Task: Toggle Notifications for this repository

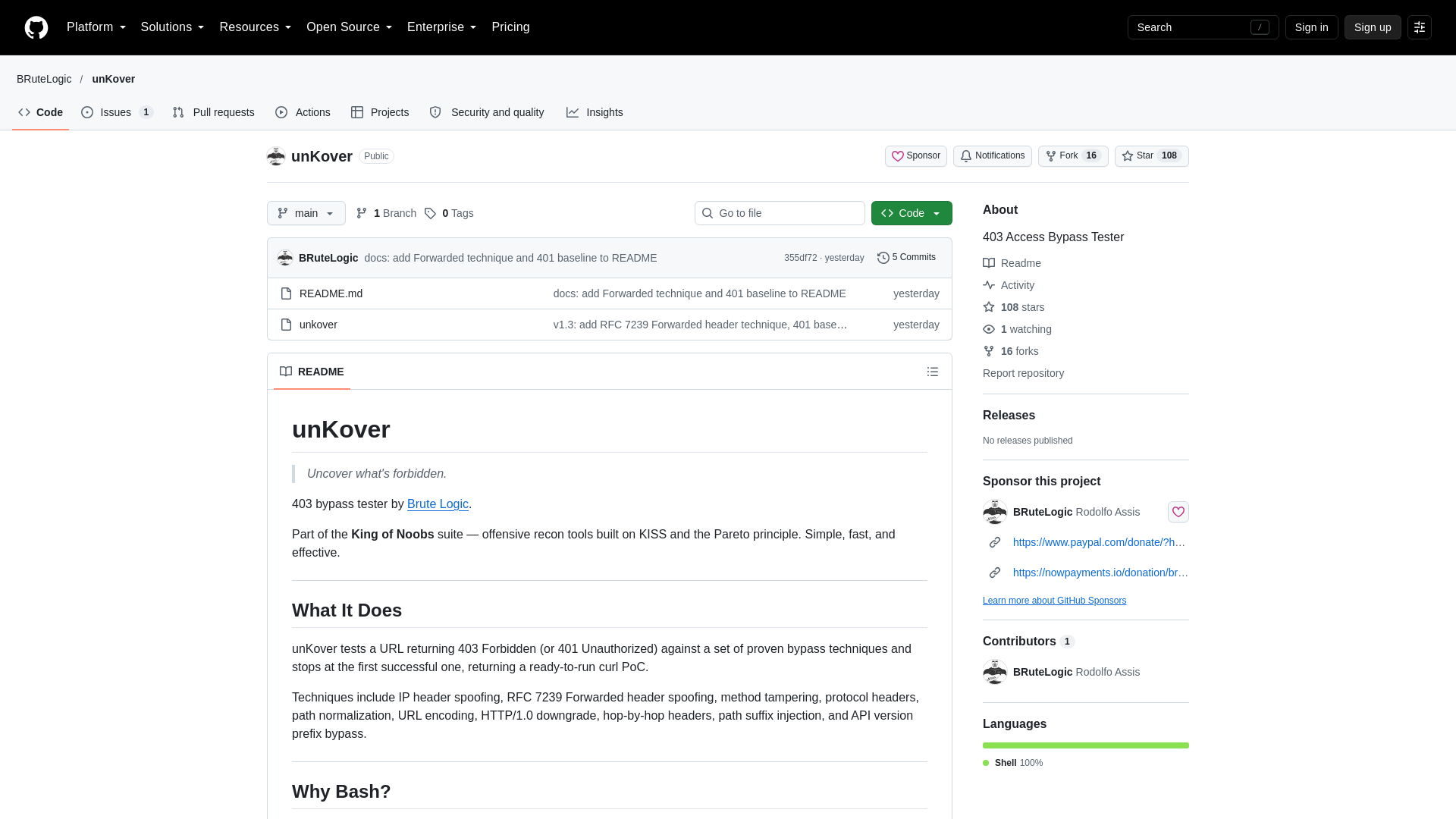Action: pyautogui.click(x=992, y=156)
